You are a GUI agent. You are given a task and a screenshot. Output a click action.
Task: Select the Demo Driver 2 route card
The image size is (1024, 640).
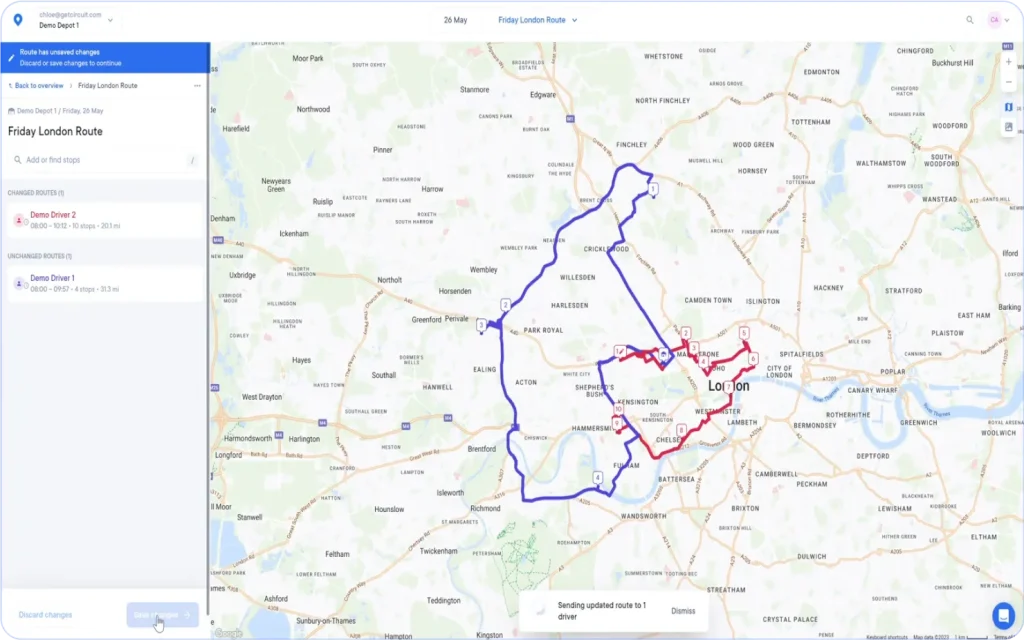(105, 220)
